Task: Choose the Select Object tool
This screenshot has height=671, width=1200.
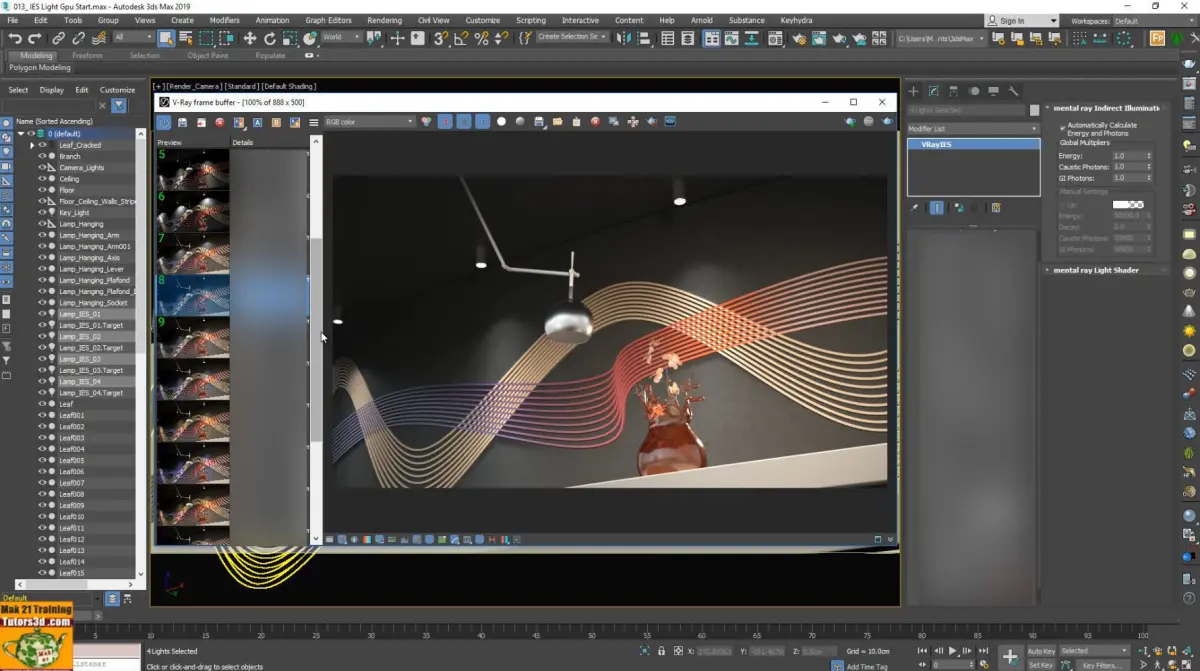Action: click(x=166, y=38)
